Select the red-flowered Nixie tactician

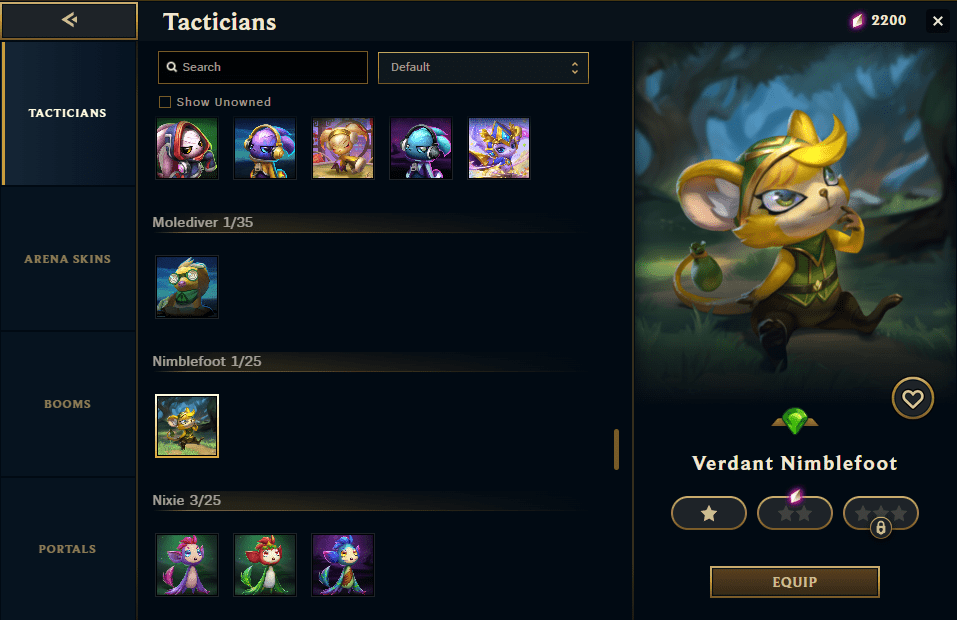(265, 565)
